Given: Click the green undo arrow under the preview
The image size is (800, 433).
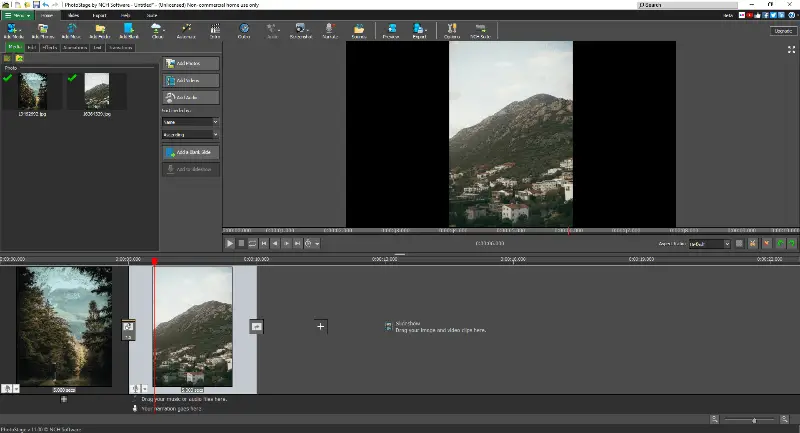Looking at the screenshot, I should (x=780, y=244).
